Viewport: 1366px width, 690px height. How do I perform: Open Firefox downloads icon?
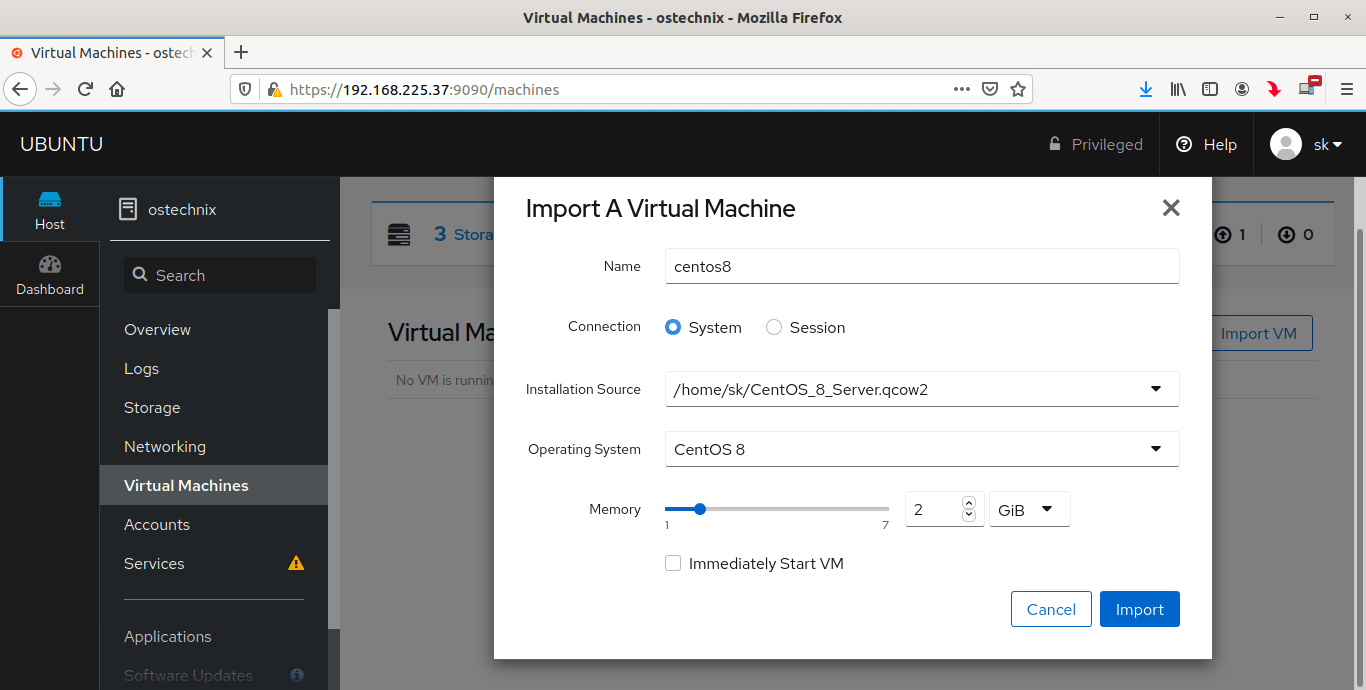(1146, 89)
